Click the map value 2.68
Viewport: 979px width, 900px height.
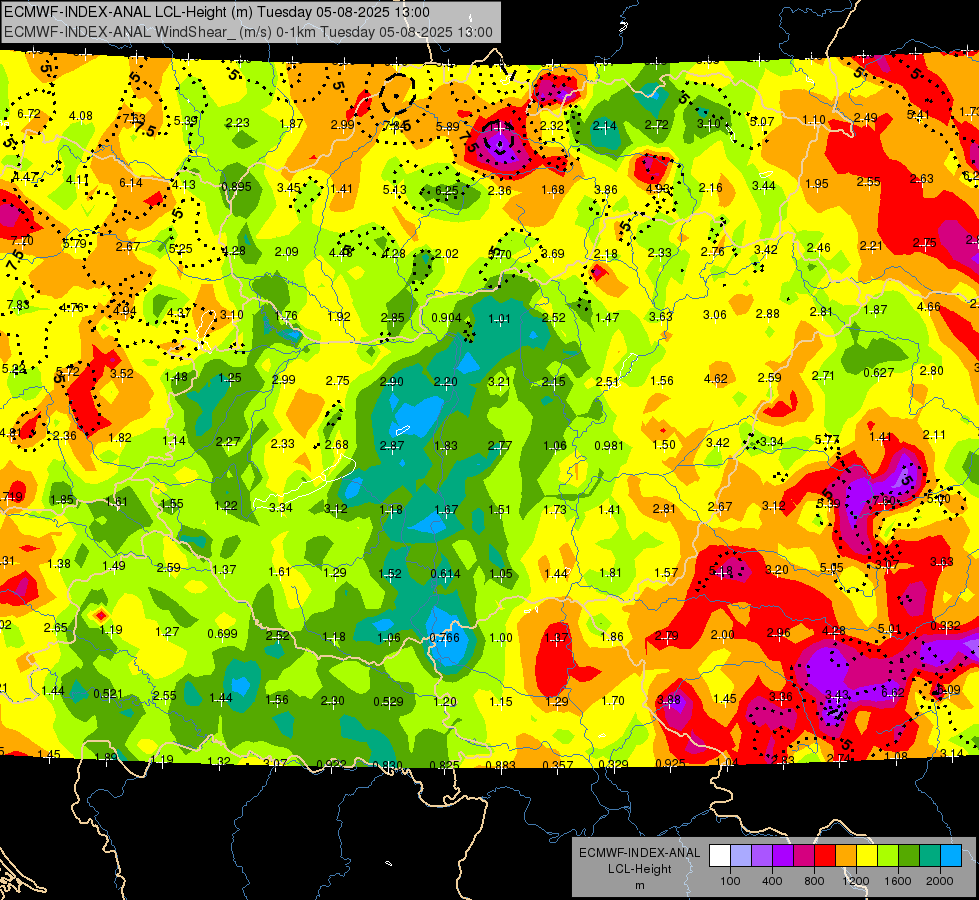coord(337,445)
